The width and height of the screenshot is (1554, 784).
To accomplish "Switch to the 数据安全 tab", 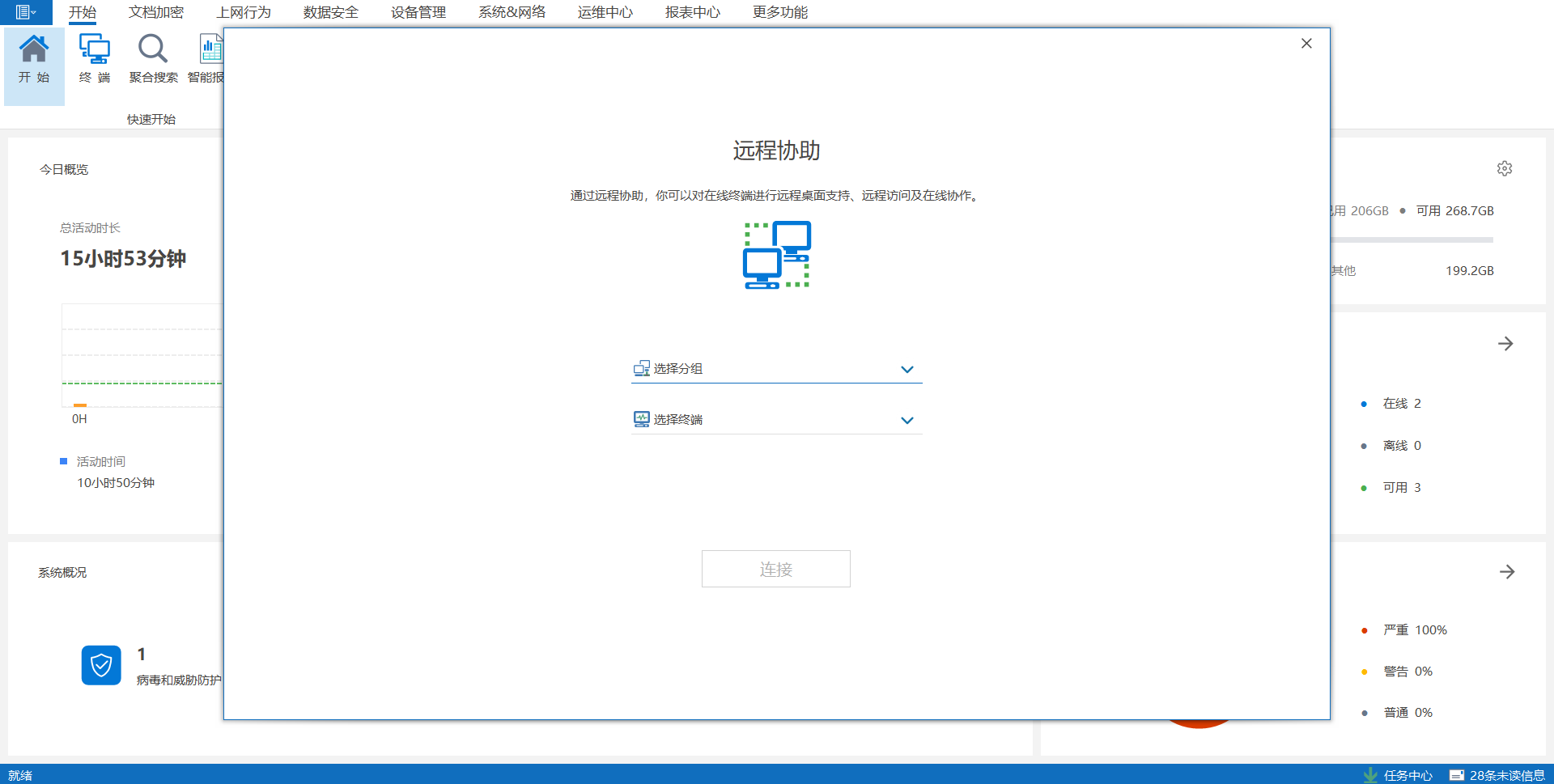I will coord(330,12).
